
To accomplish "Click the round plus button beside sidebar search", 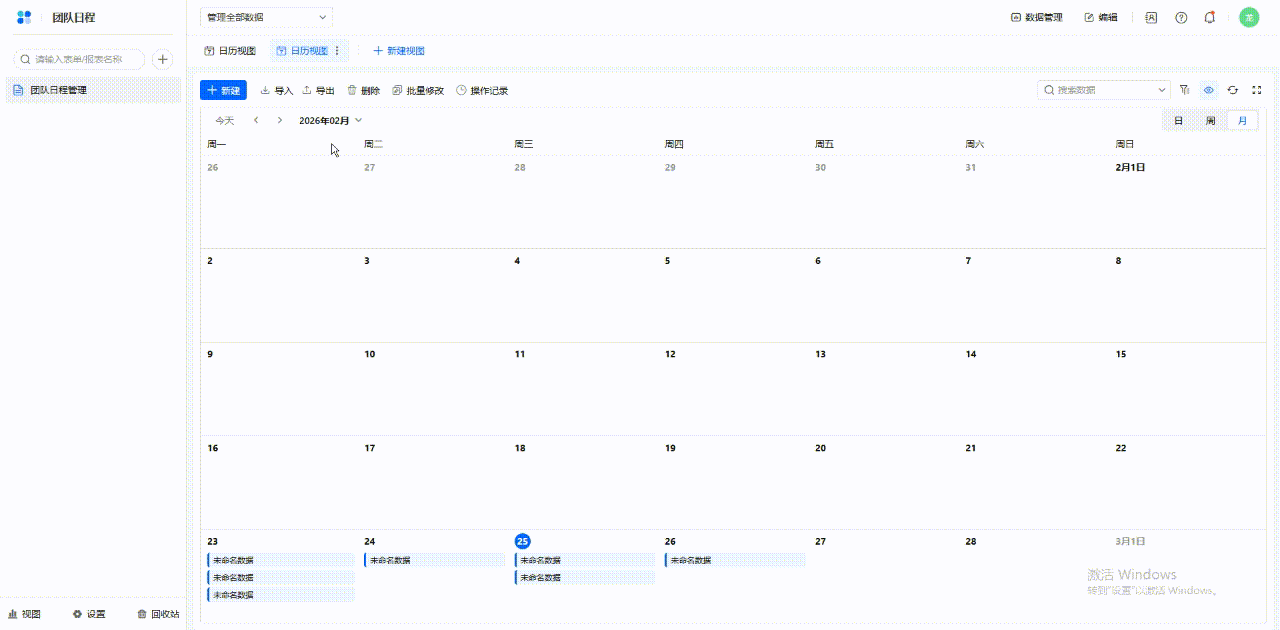I will click(x=162, y=59).
